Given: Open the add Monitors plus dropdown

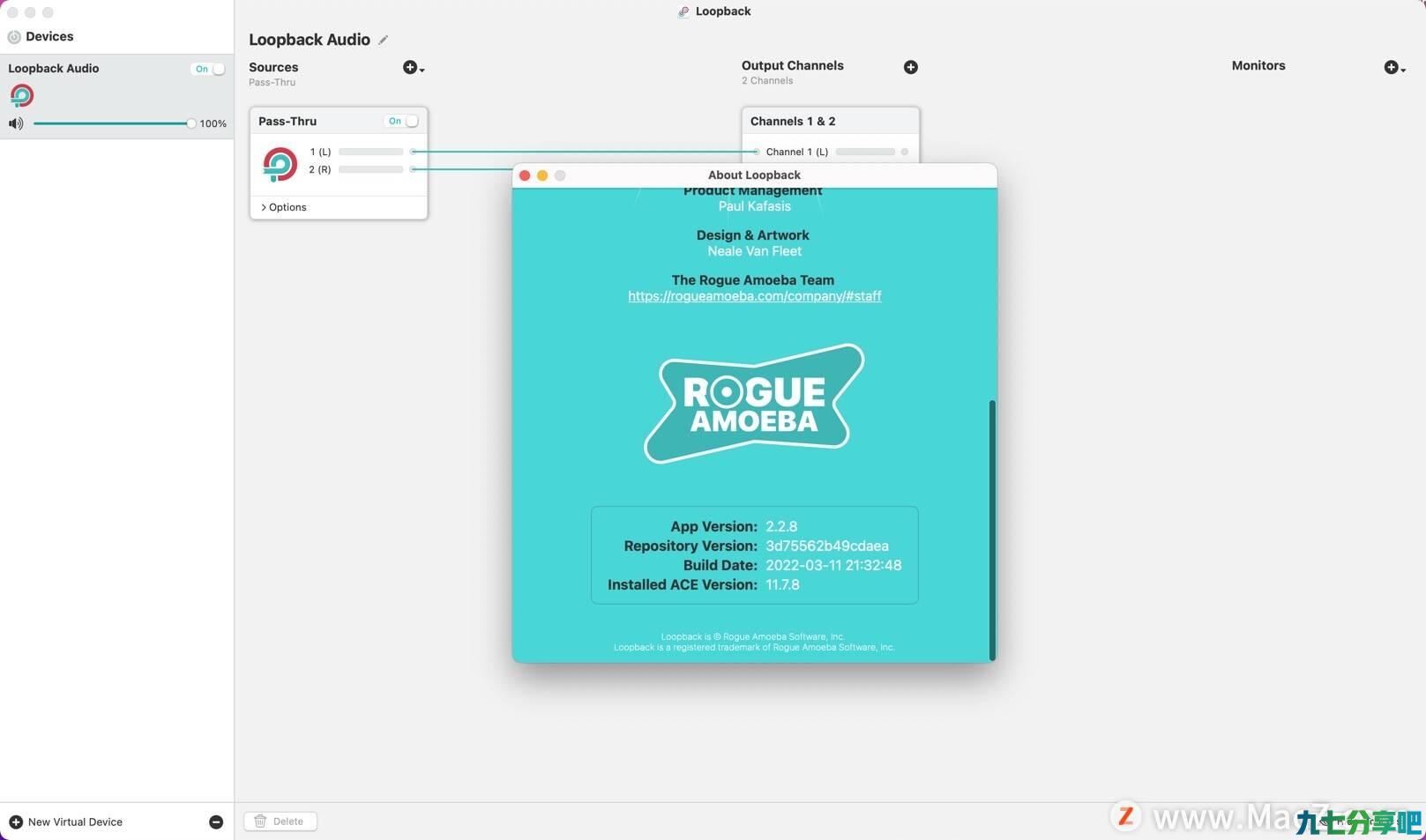Looking at the screenshot, I should (1394, 68).
